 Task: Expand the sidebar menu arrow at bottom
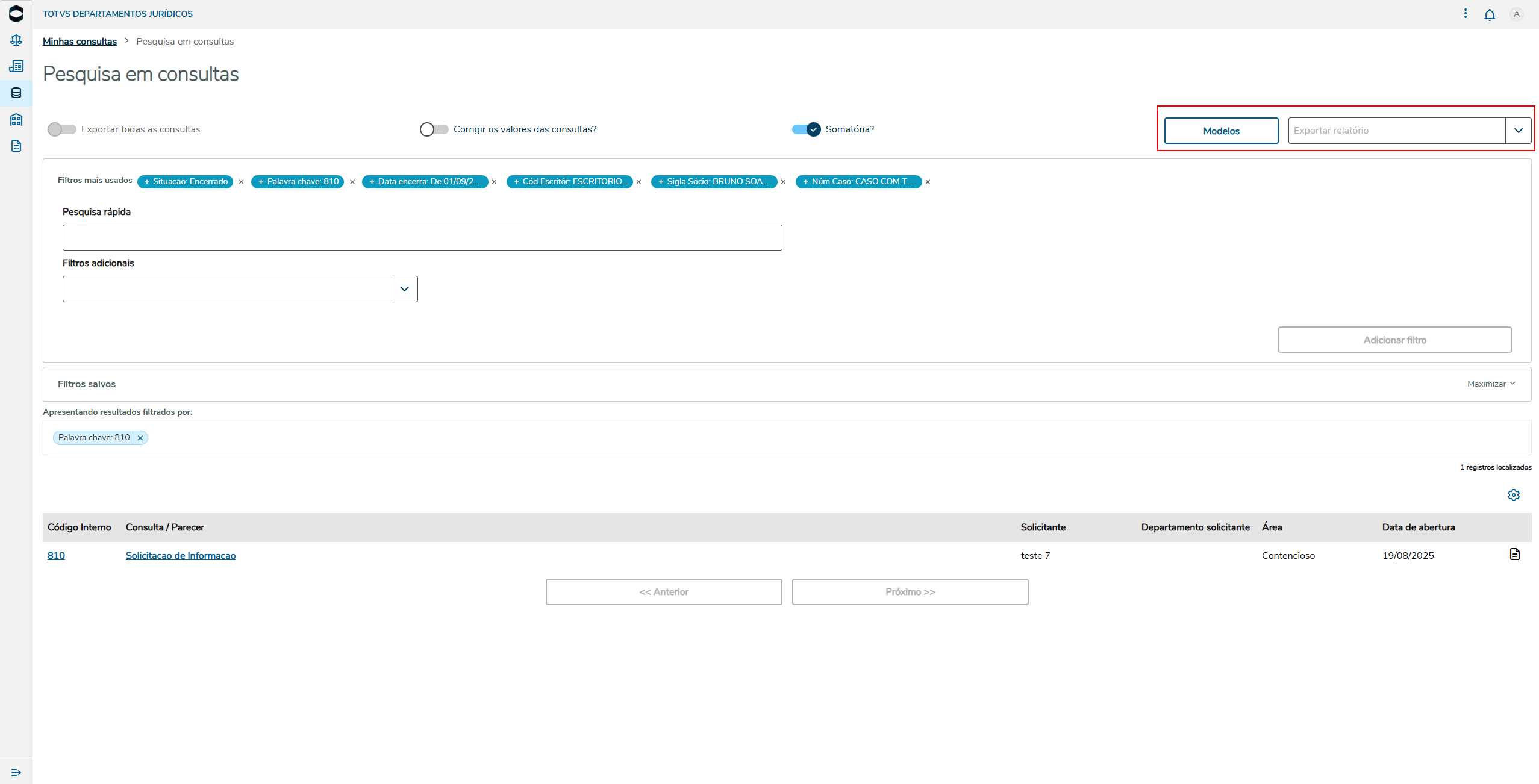[16, 772]
